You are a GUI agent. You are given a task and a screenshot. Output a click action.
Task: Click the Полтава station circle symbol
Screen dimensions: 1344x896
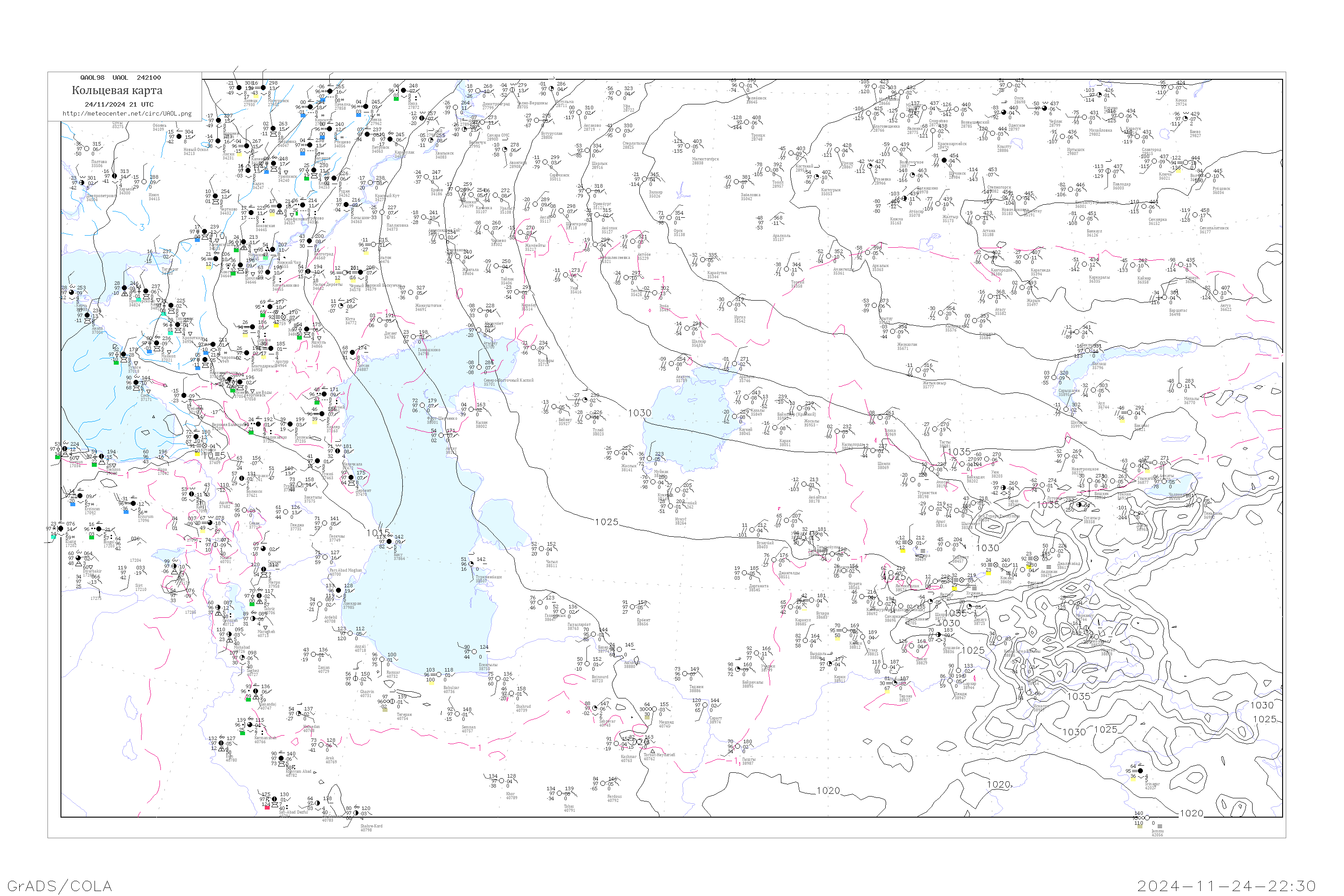[x=87, y=149]
